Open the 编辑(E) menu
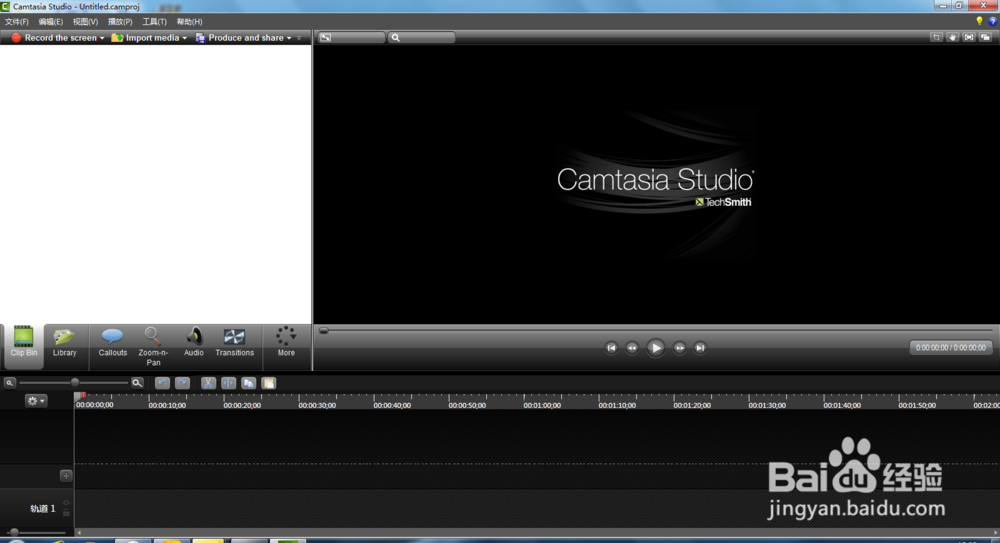The image size is (1000, 543). 50,22
